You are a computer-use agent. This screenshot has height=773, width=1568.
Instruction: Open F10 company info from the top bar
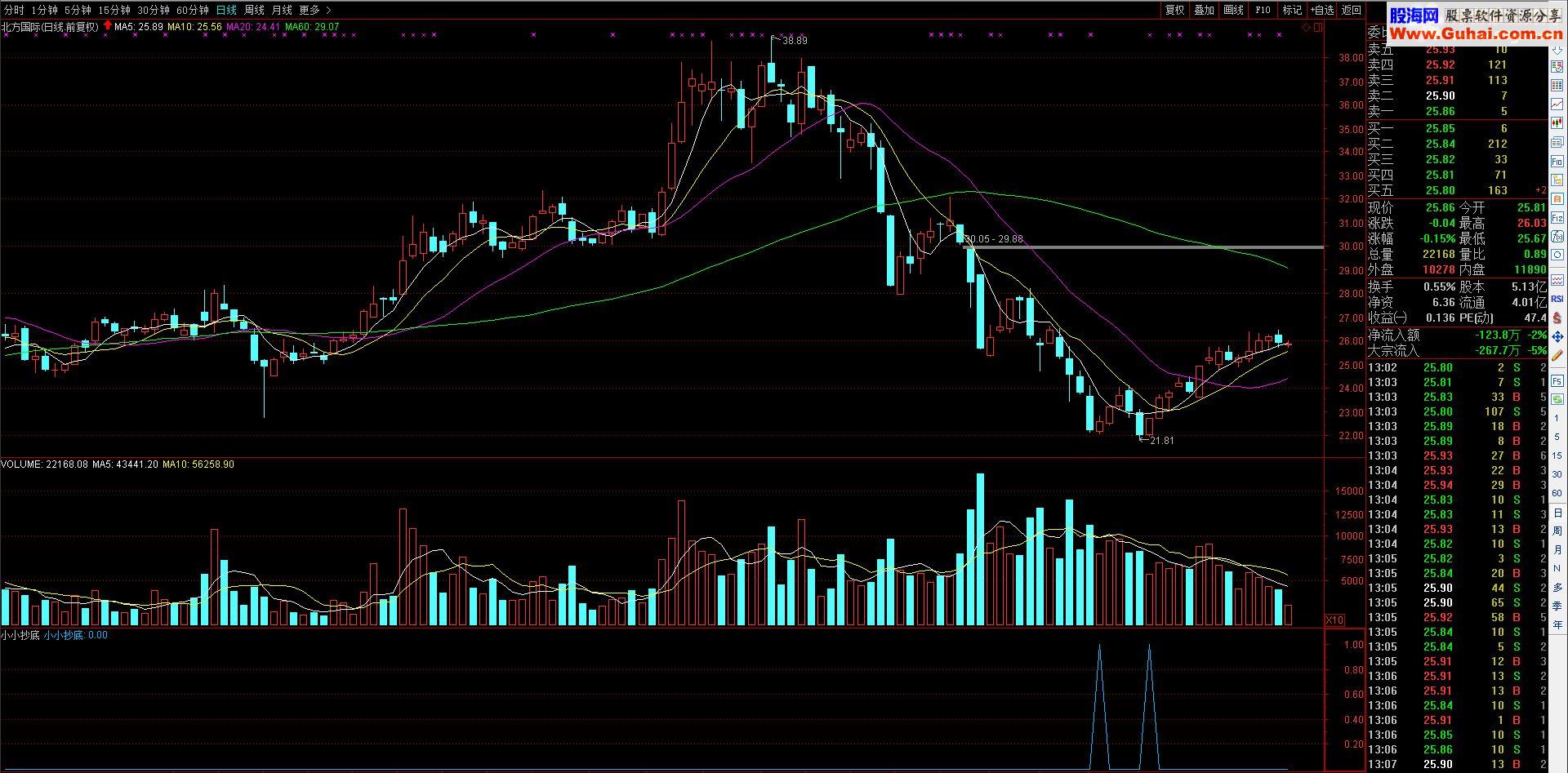pos(1263,10)
